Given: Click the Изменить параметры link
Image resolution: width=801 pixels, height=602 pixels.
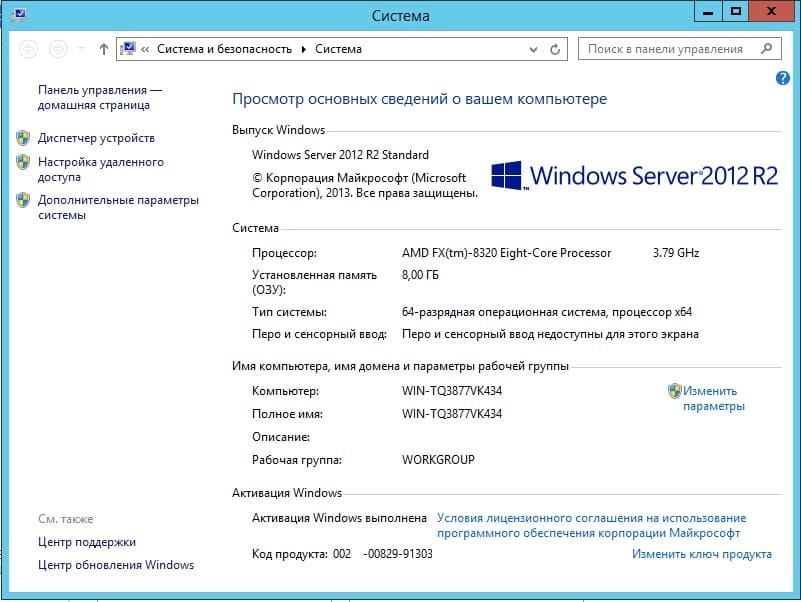Looking at the screenshot, I should (x=714, y=399).
